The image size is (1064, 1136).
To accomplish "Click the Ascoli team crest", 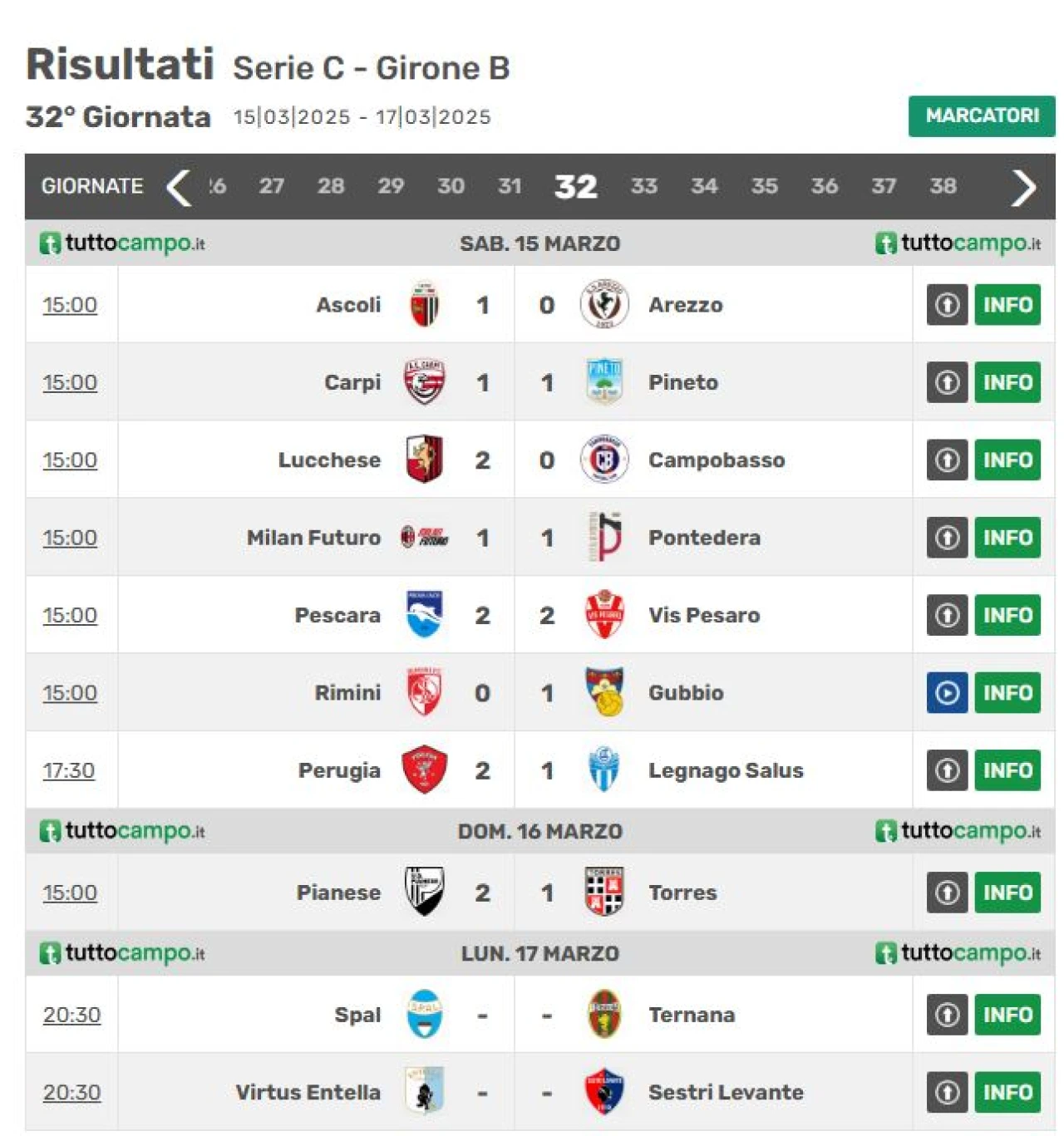I will (x=424, y=304).
